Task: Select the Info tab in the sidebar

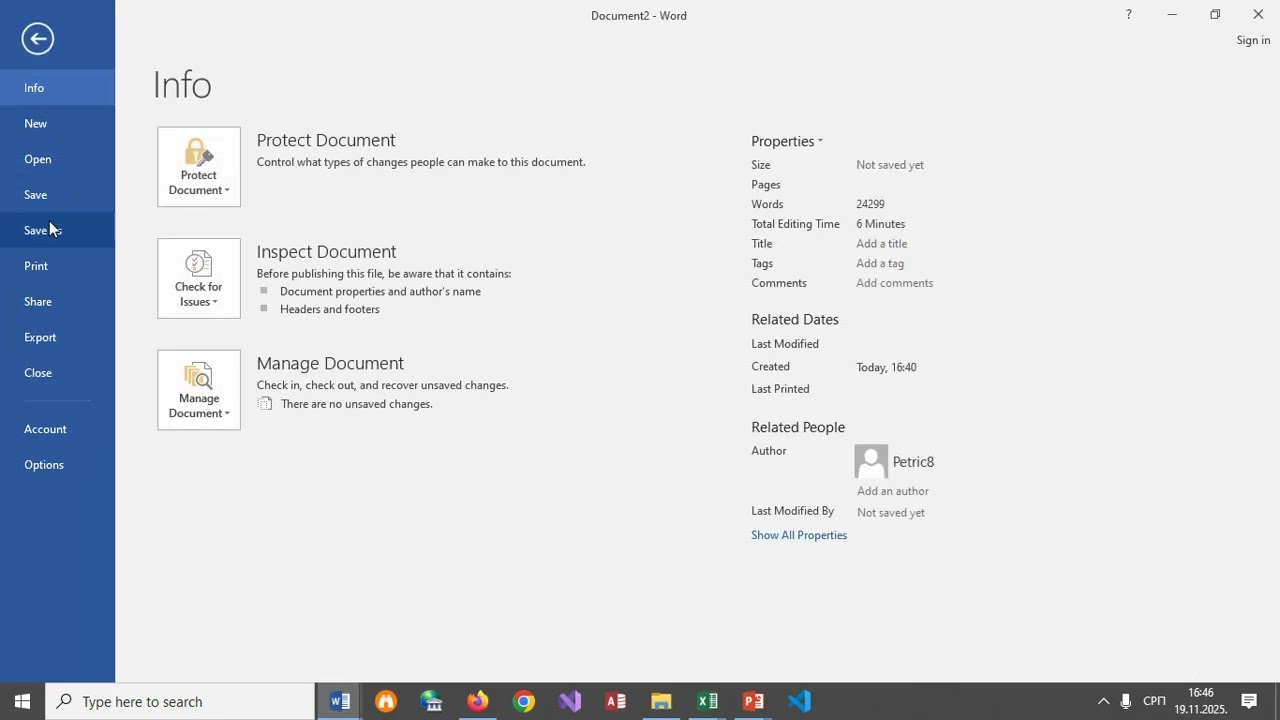Action: [57, 88]
